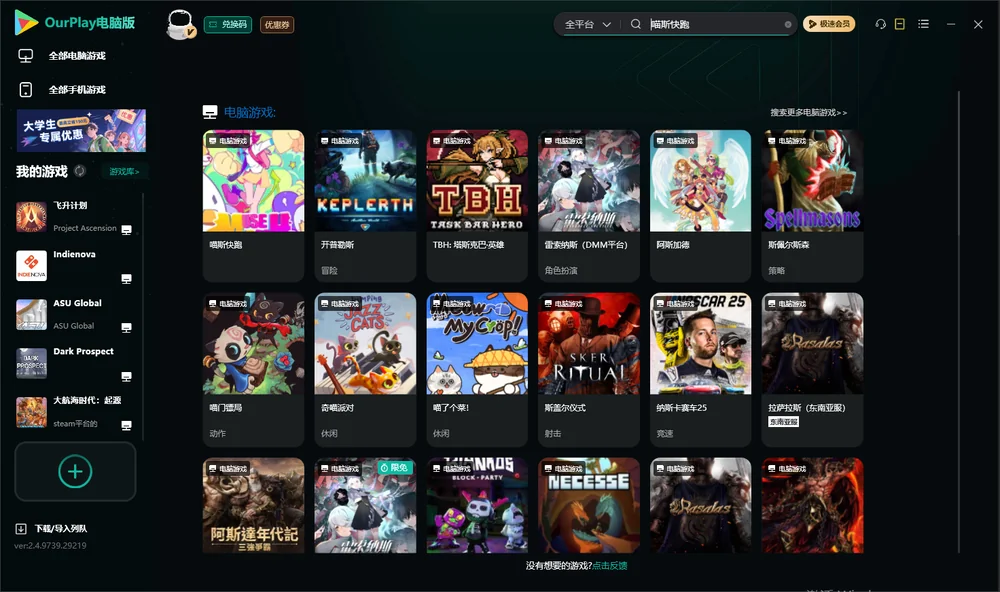Select ASU Global in my games list

(x=75, y=315)
